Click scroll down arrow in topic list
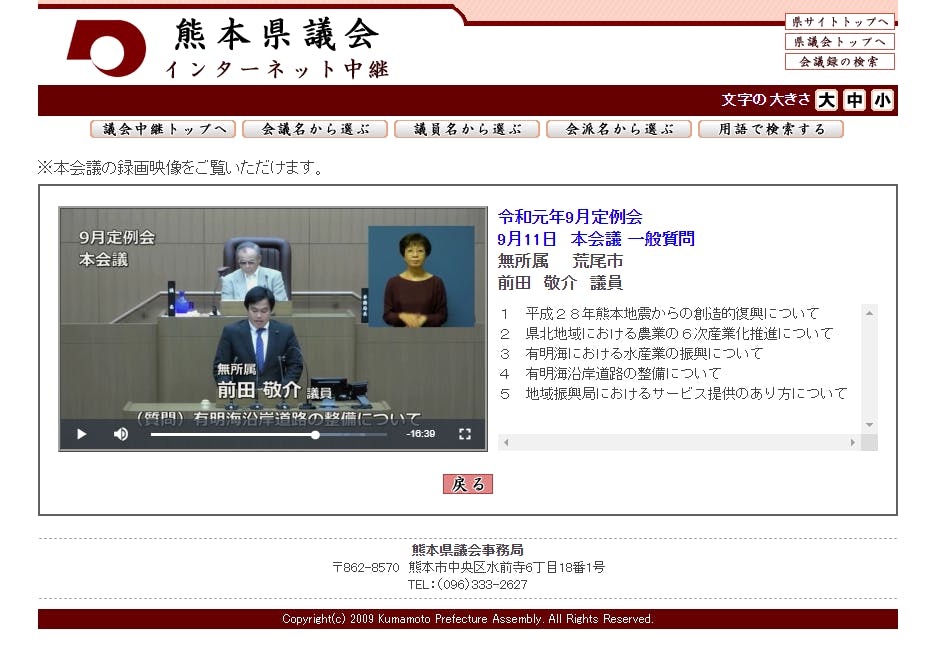 tap(869, 425)
